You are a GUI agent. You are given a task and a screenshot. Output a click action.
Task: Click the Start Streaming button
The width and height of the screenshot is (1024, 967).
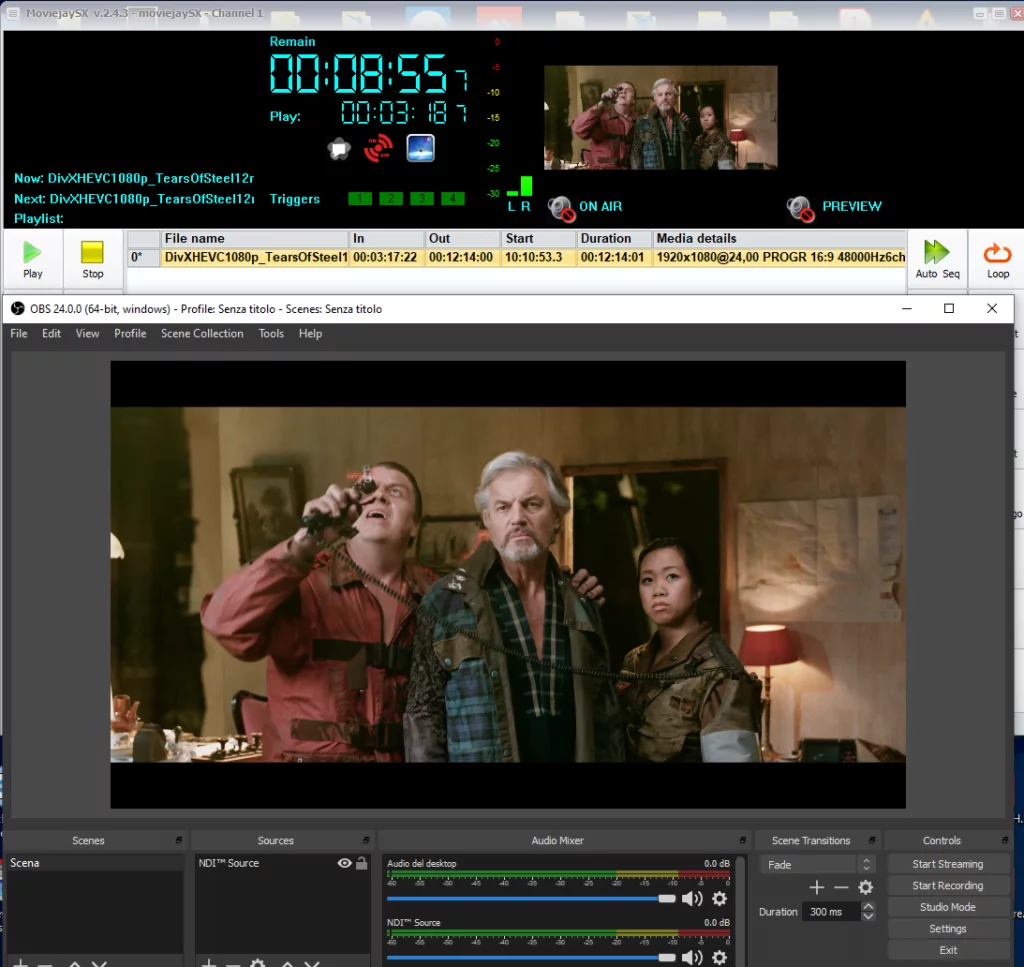pos(947,864)
